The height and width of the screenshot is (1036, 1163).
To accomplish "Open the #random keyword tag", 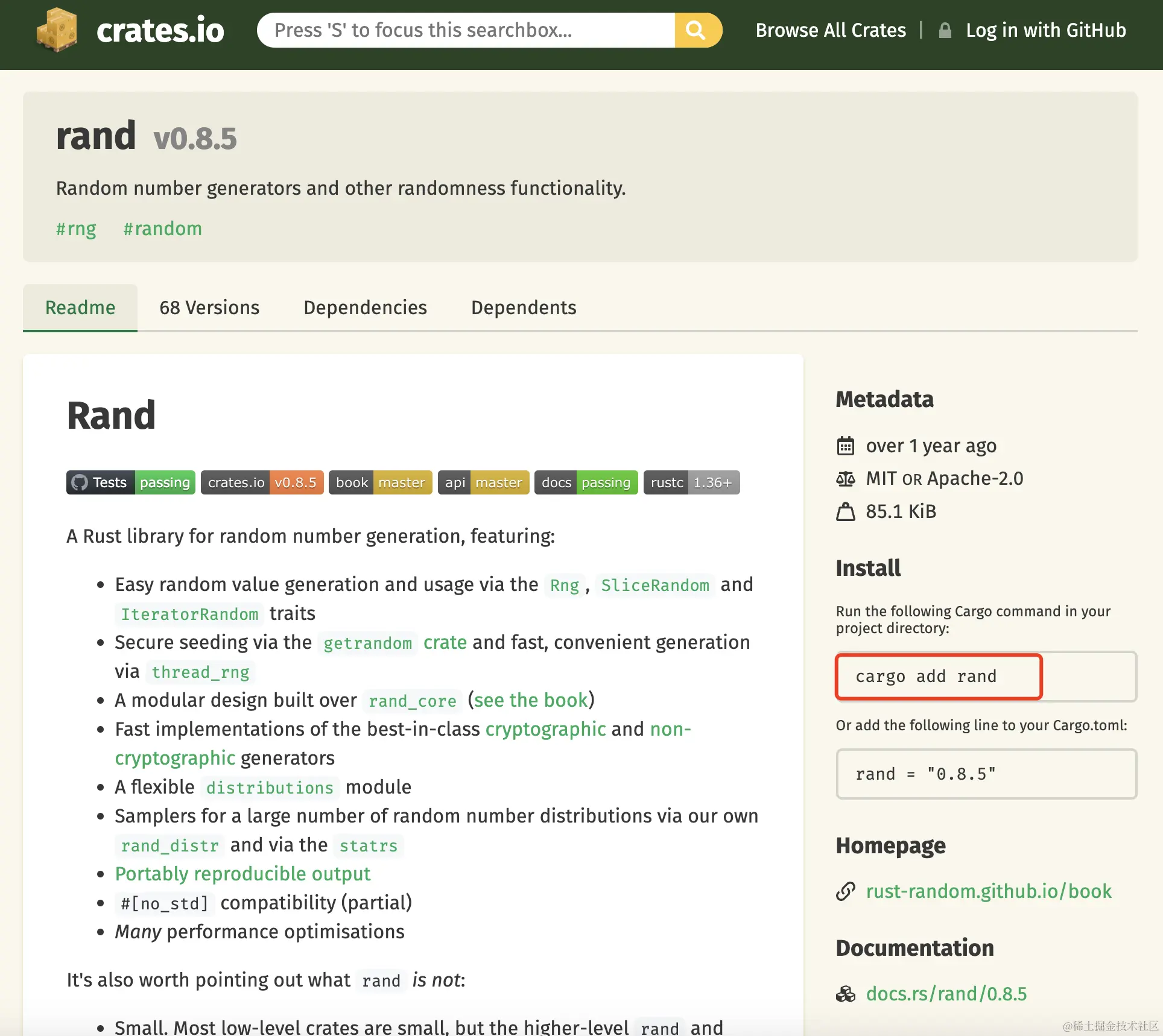I will tap(163, 229).
